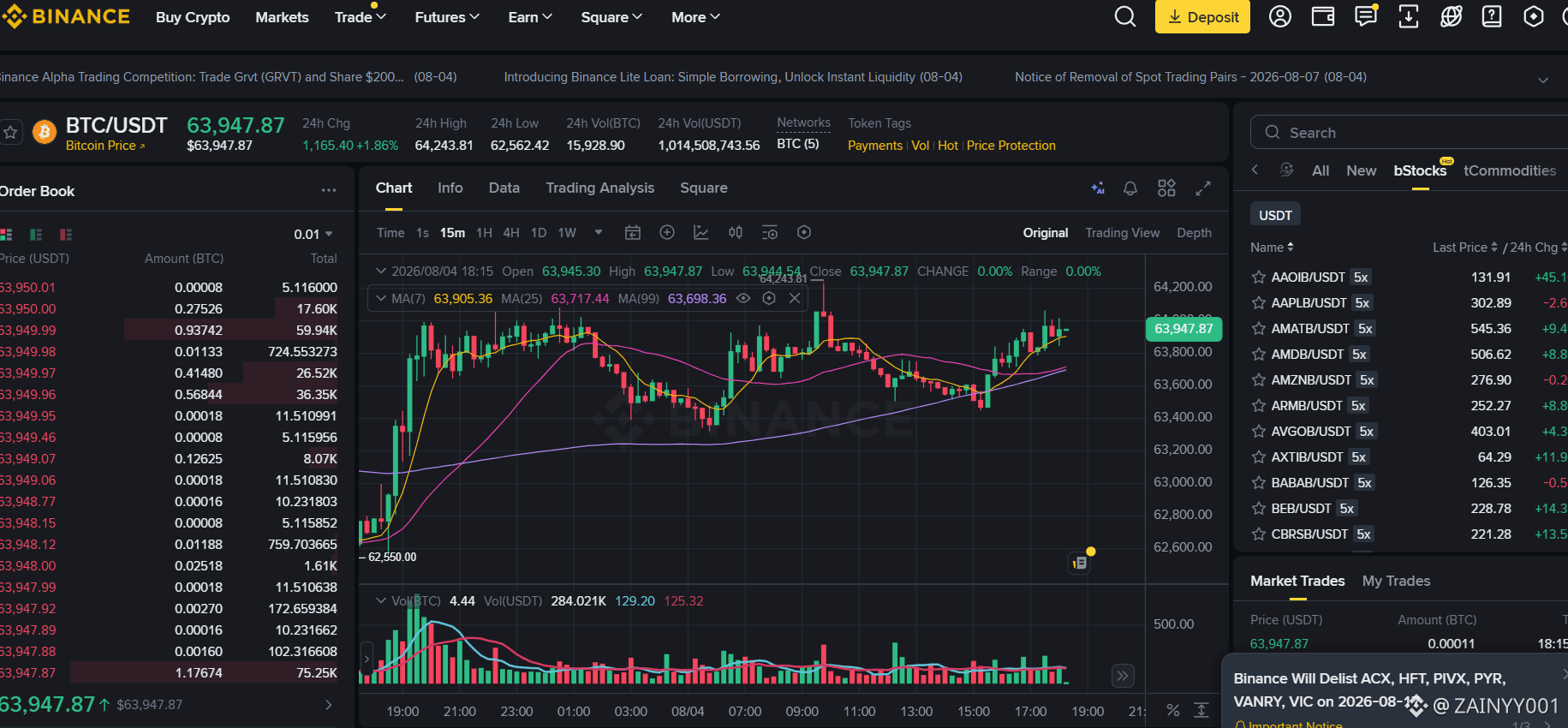
Task: Expand chart to fullscreen
Action: [1203, 188]
